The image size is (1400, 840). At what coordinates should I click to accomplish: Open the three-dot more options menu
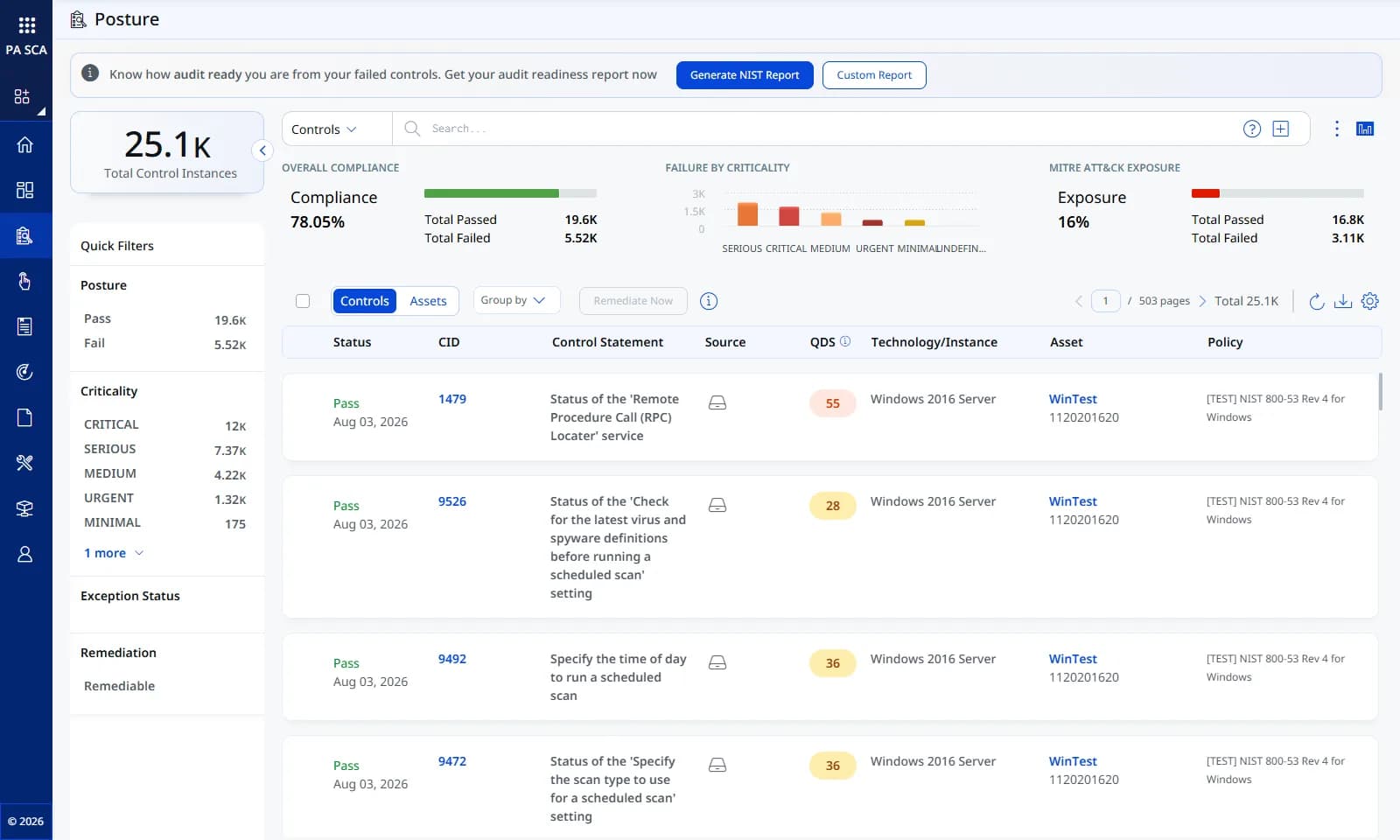pyautogui.click(x=1336, y=129)
